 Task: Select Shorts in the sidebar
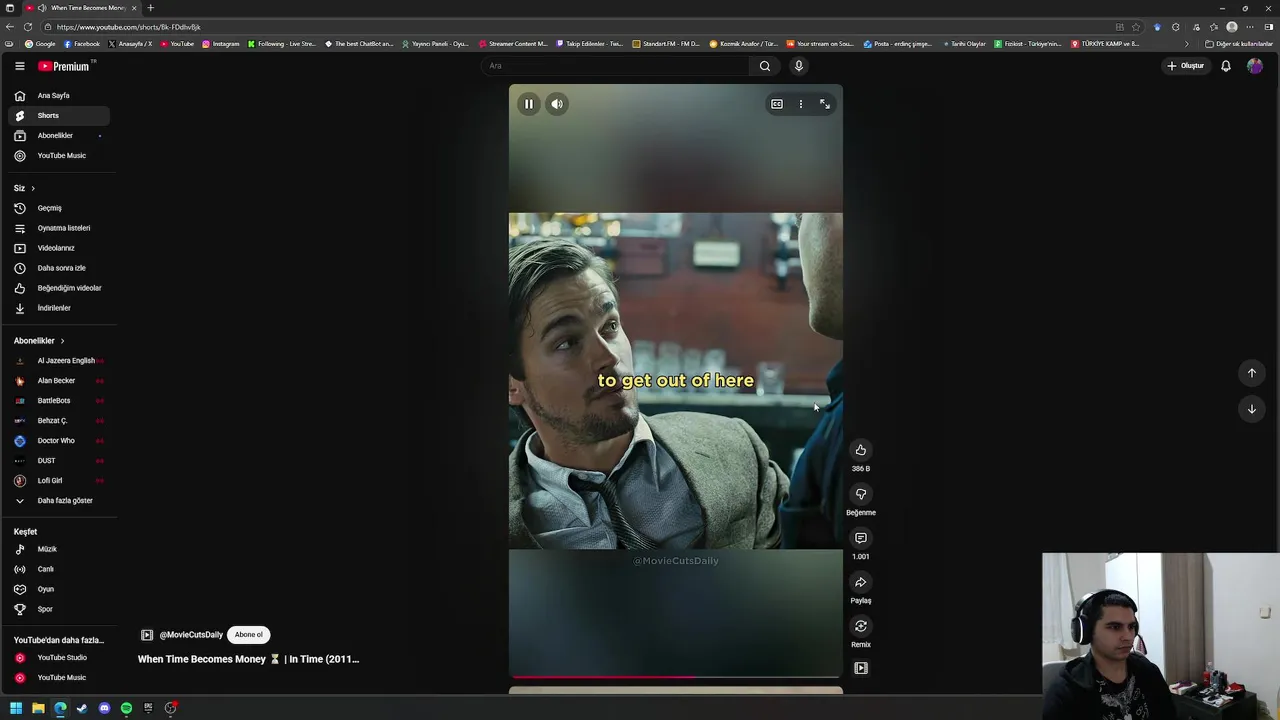point(59,116)
